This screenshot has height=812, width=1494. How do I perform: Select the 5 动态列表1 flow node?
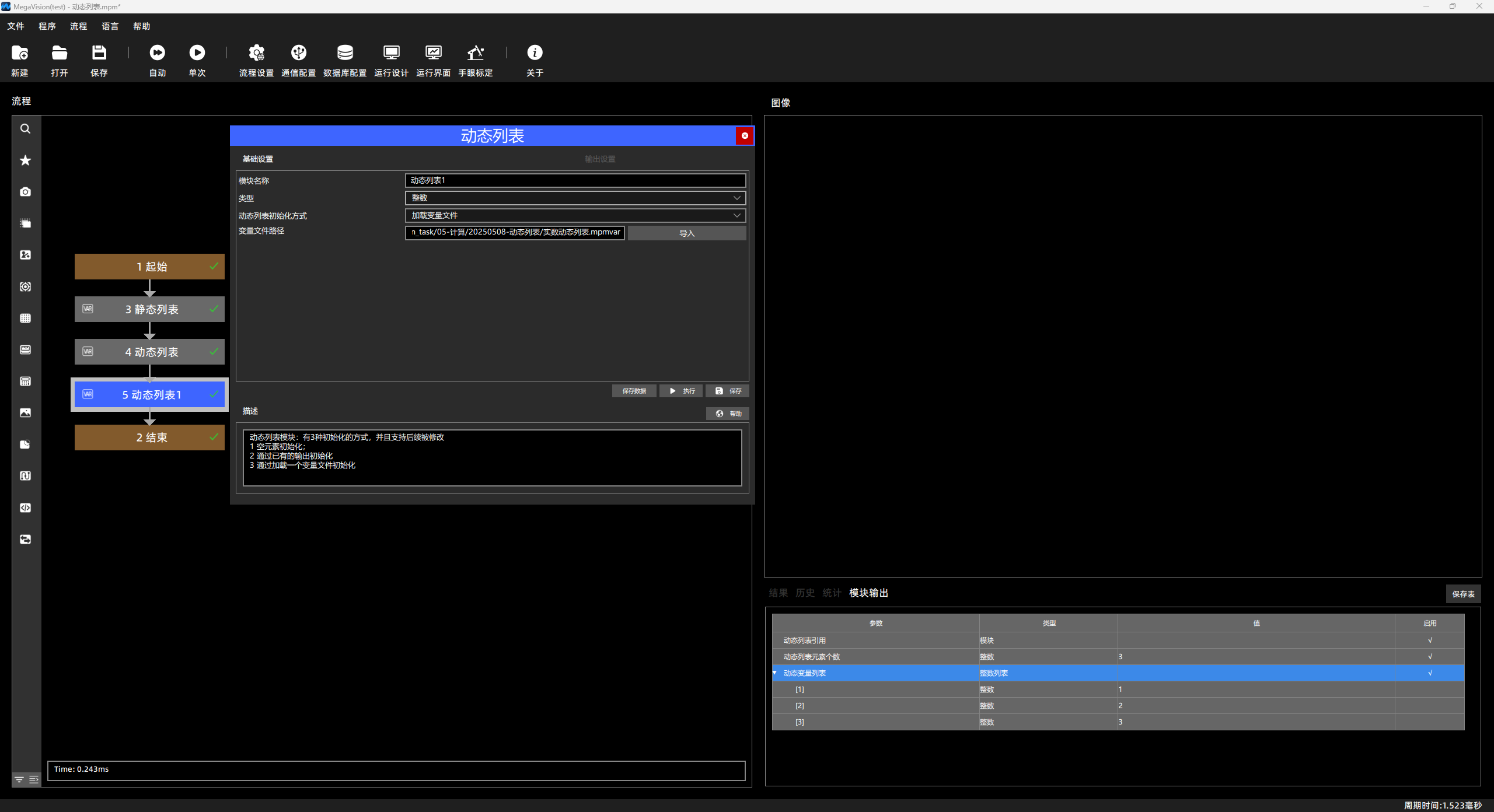point(149,395)
